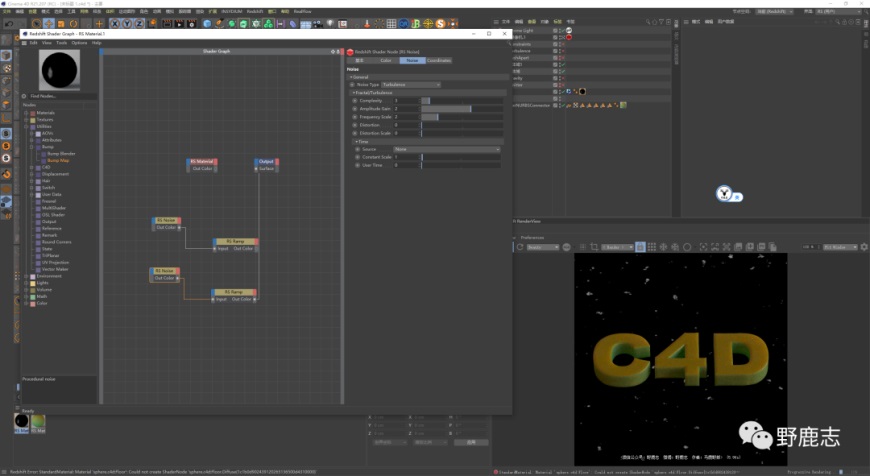The height and width of the screenshot is (476, 870).
Task: Select the Move tool in the toolbar
Action: pos(49,24)
